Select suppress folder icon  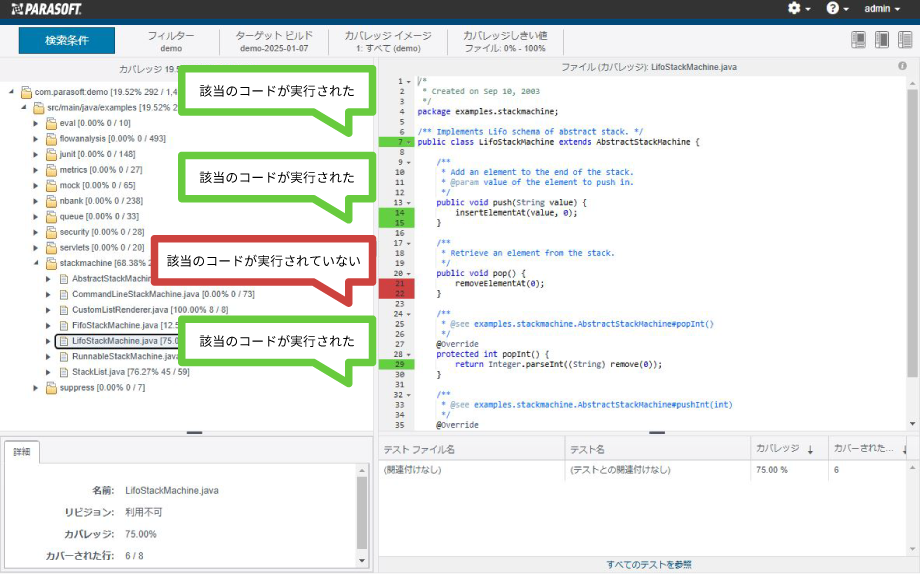click(52, 387)
